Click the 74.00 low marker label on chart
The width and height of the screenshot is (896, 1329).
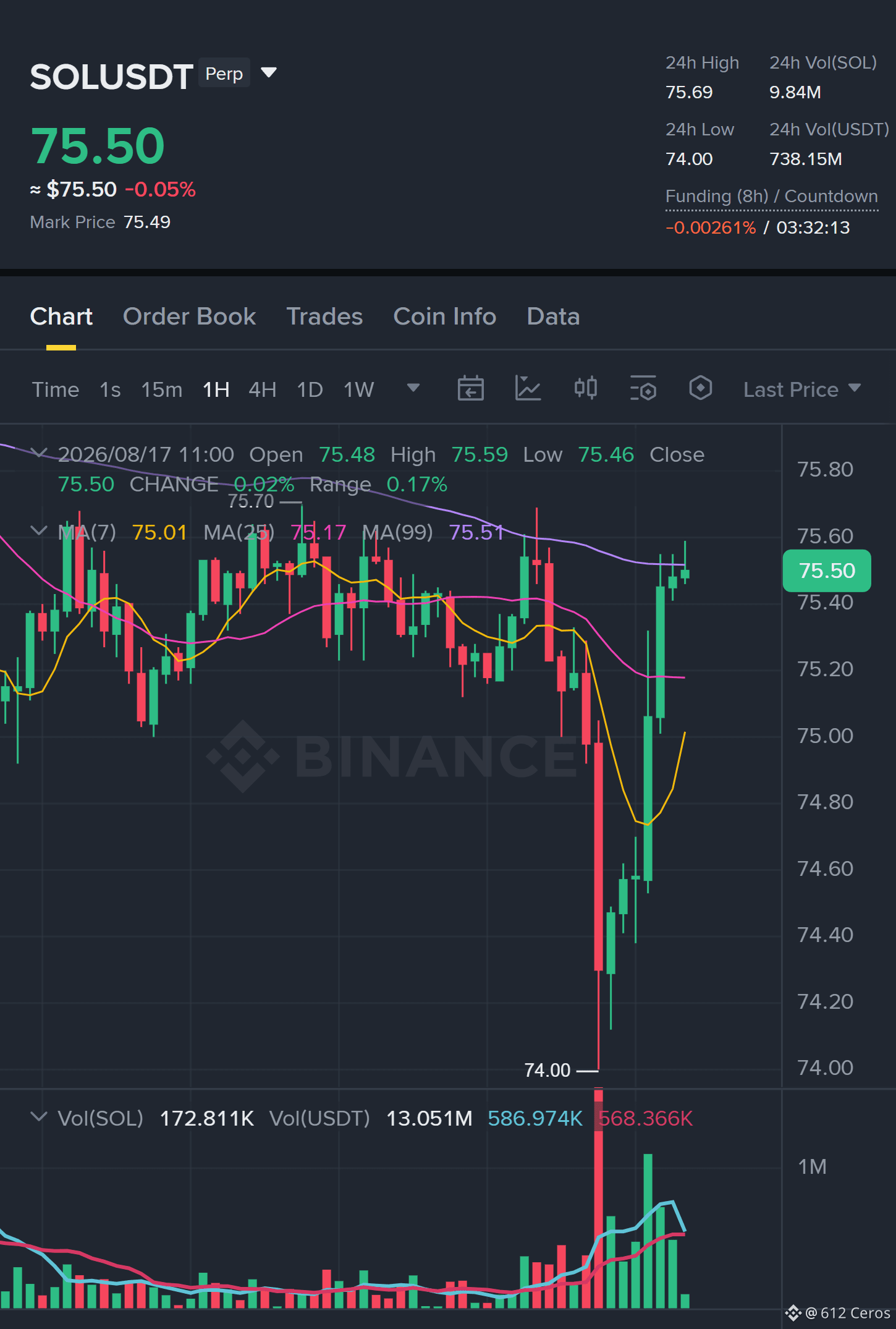pyautogui.click(x=547, y=1070)
